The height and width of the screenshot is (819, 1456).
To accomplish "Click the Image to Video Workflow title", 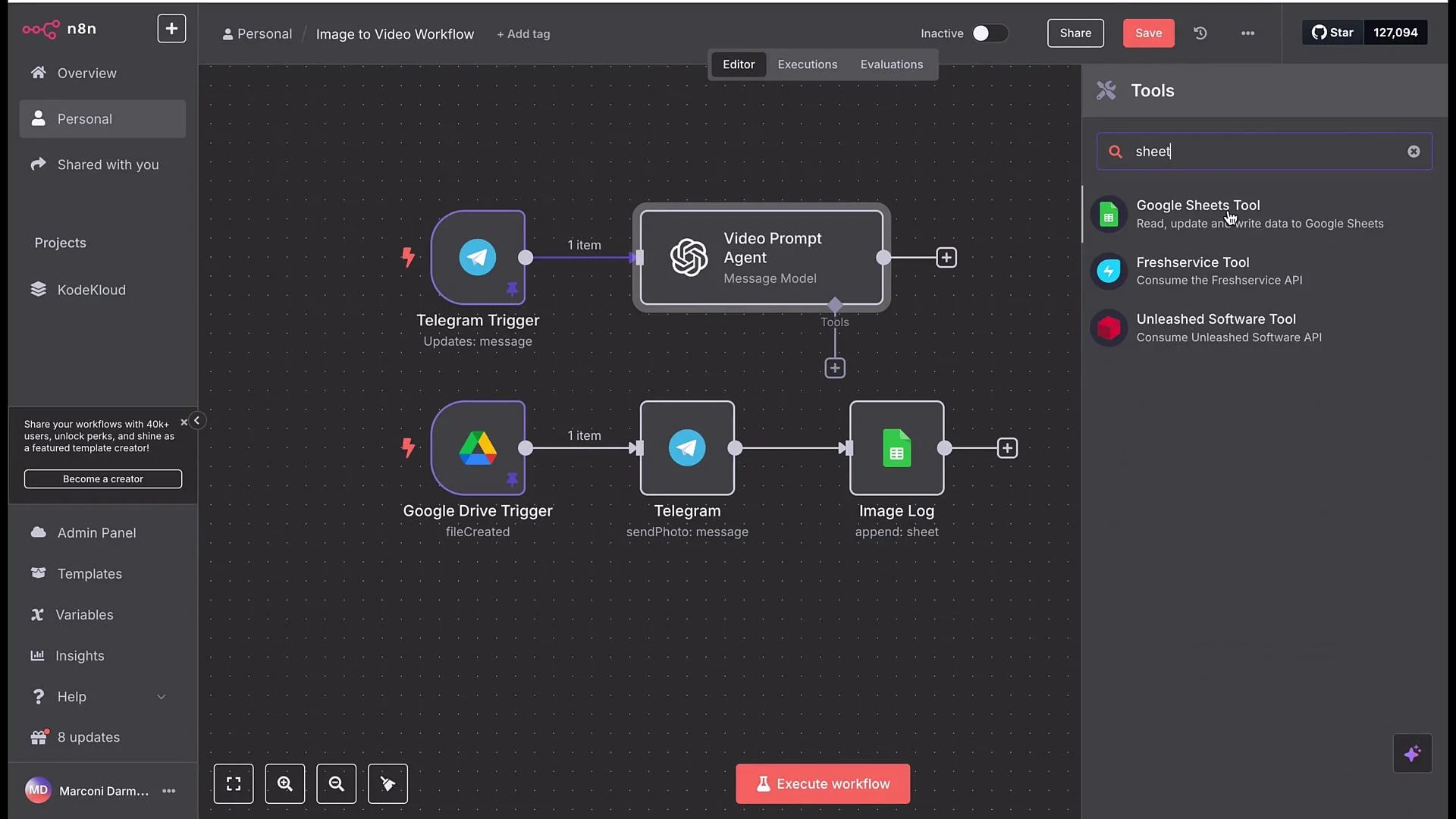I will click(x=395, y=34).
